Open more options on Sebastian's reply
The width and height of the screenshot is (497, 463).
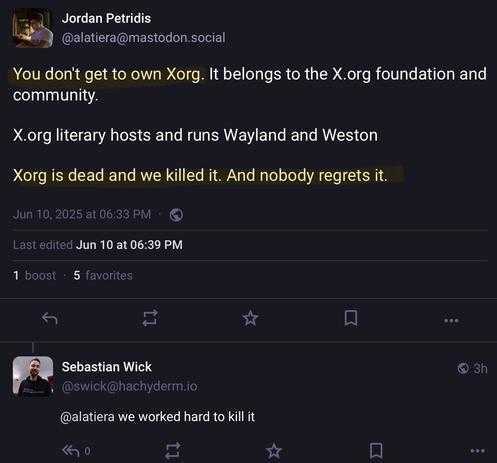click(477, 451)
